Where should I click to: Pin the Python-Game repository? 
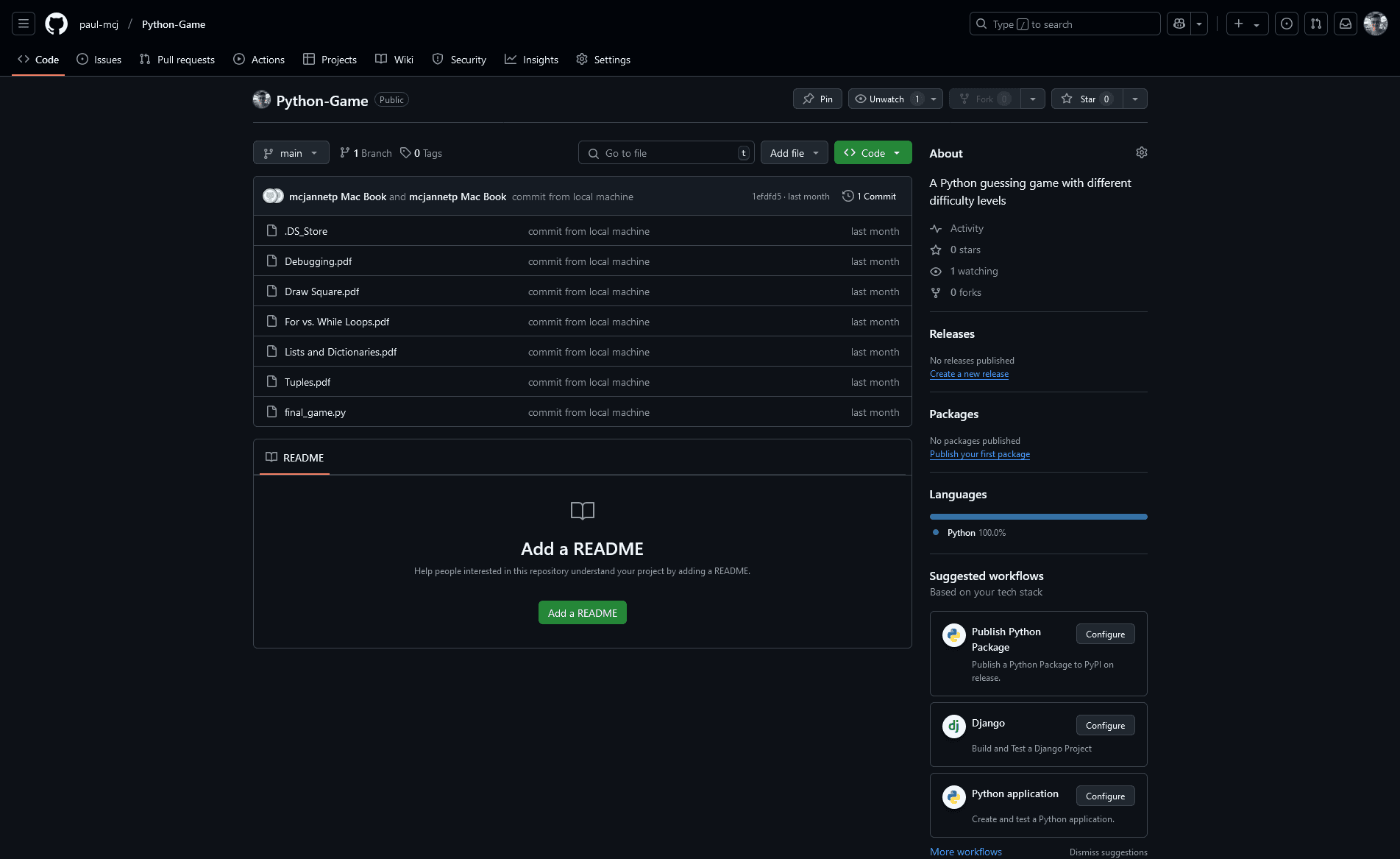[817, 99]
